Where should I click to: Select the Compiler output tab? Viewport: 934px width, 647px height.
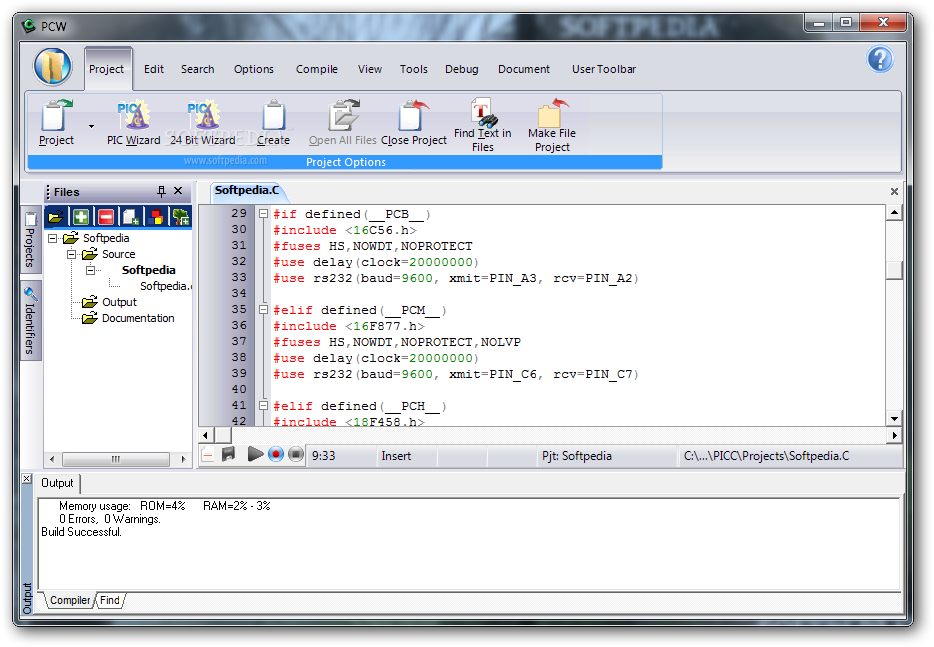click(70, 600)
